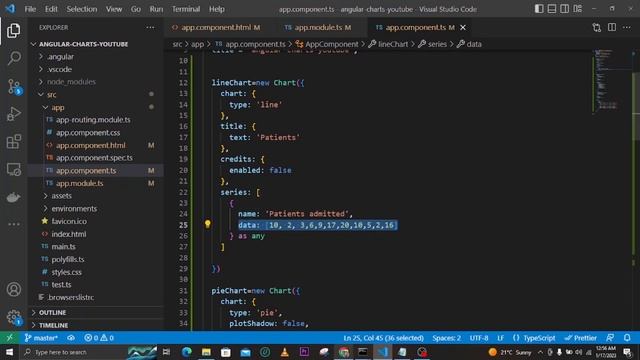Viewport: 640px width, 360px height.
Task: Open the Search view in activity bar
Action: click(13, 58)
